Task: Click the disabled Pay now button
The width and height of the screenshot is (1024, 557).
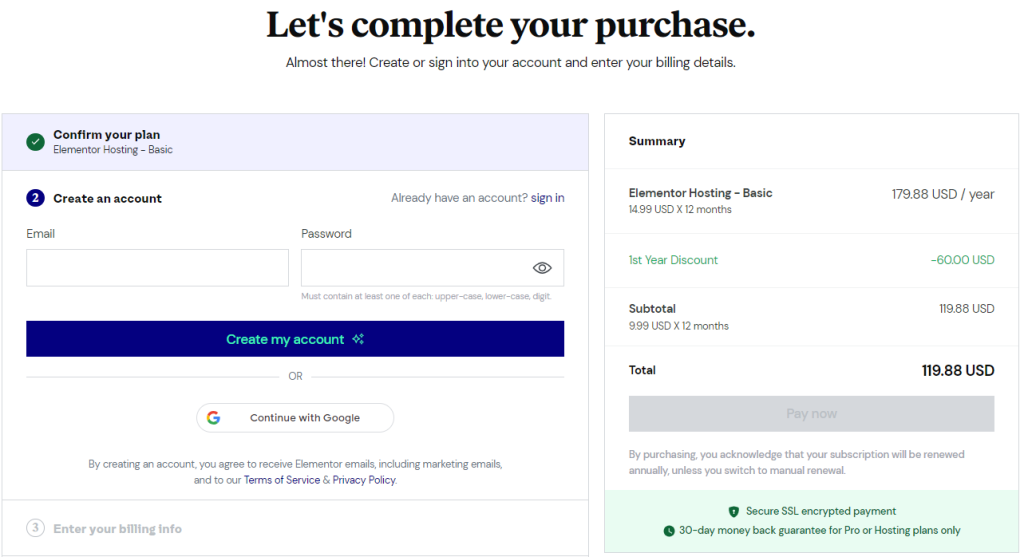Action: pos(811,413)
